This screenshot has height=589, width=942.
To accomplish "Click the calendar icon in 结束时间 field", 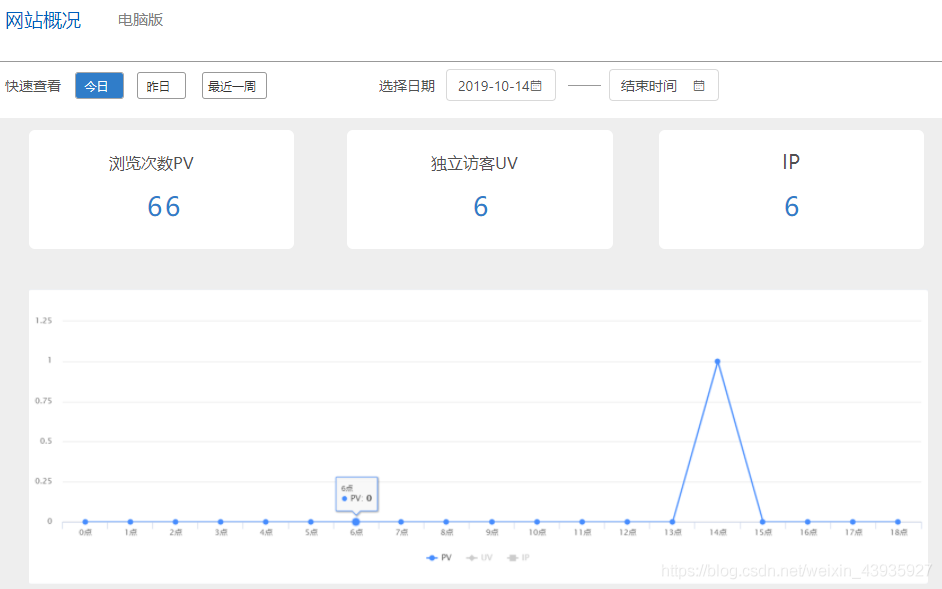I will click(x=699, y=86).
